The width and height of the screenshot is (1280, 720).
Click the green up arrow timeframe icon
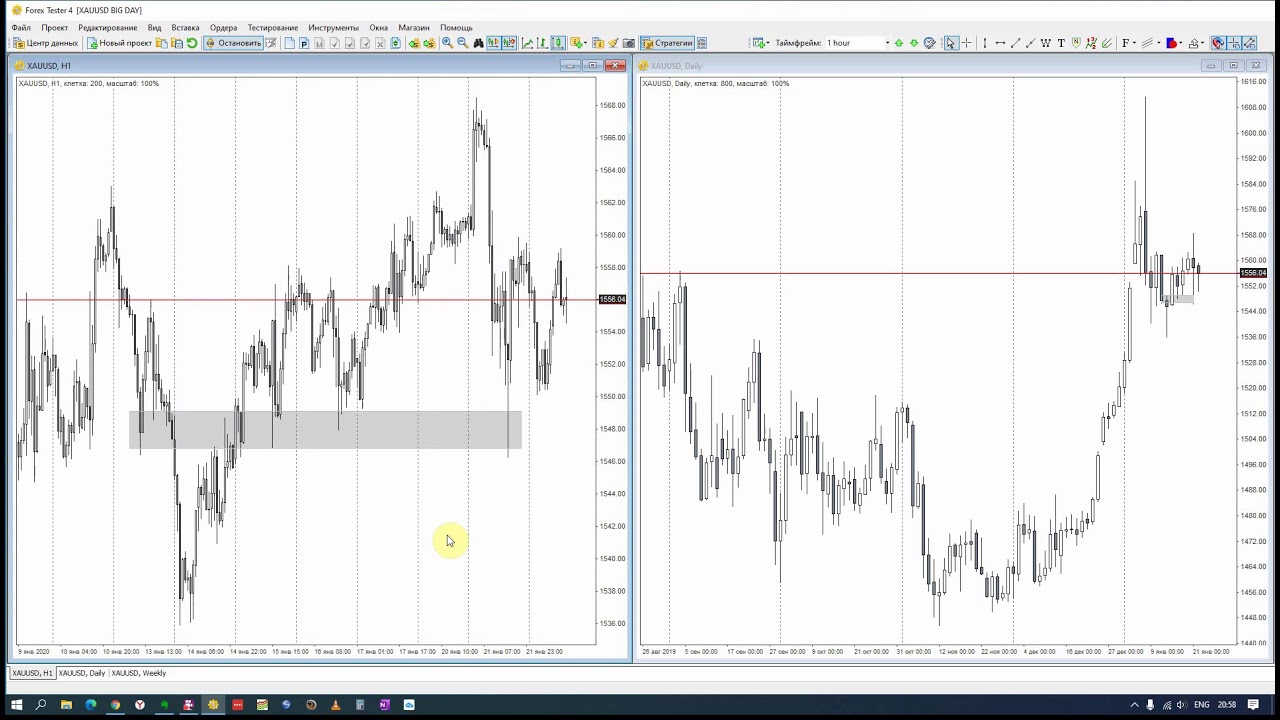(899, 43)
